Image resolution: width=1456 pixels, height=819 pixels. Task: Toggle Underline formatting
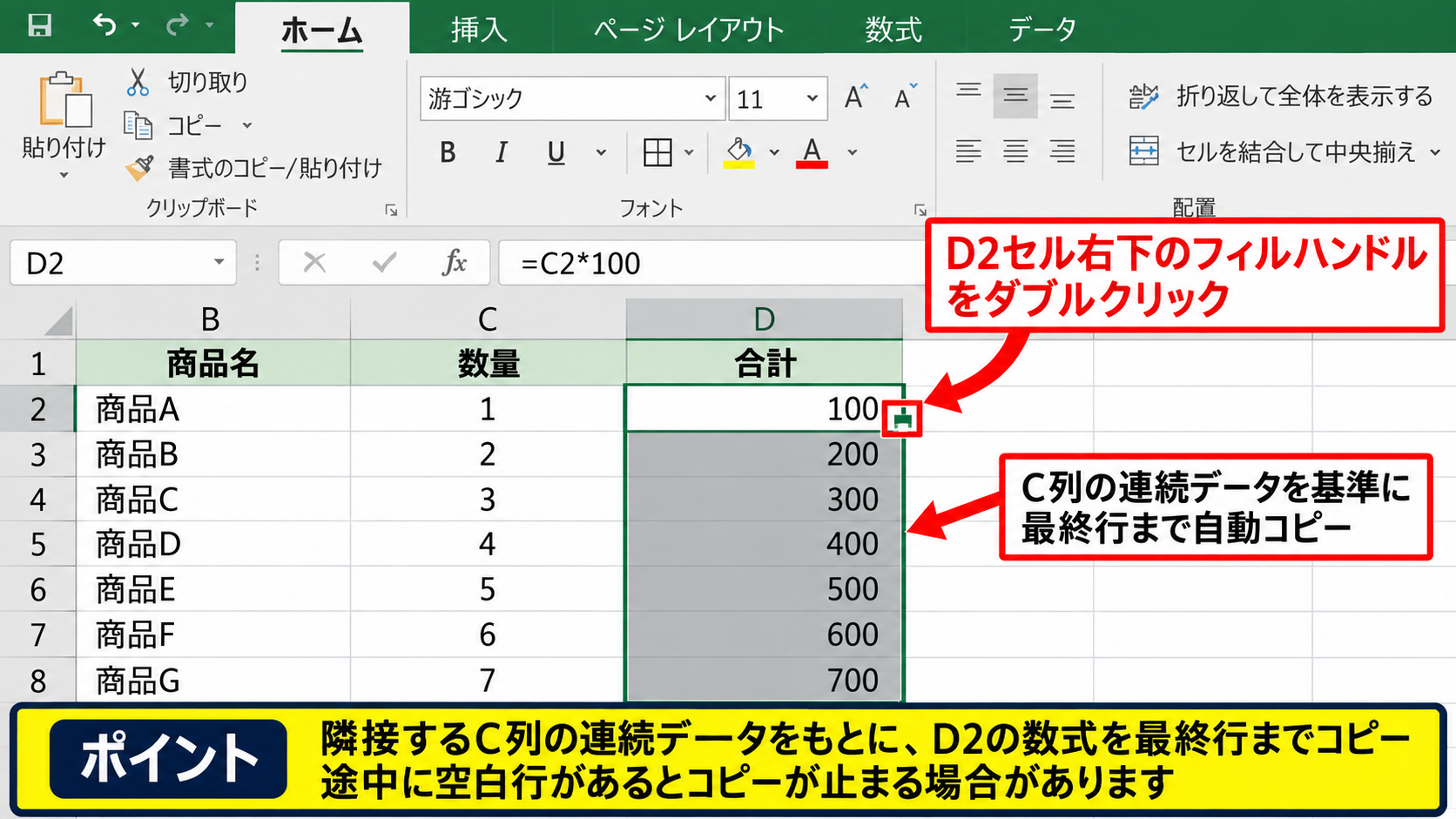click(x=556, y=152)
